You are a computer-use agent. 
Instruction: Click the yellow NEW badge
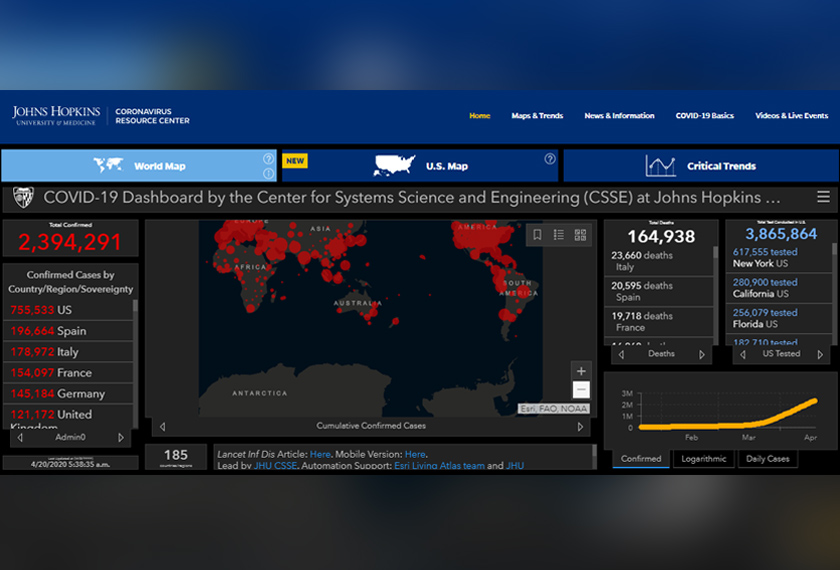pyautogui.click(x=295, y=161)
